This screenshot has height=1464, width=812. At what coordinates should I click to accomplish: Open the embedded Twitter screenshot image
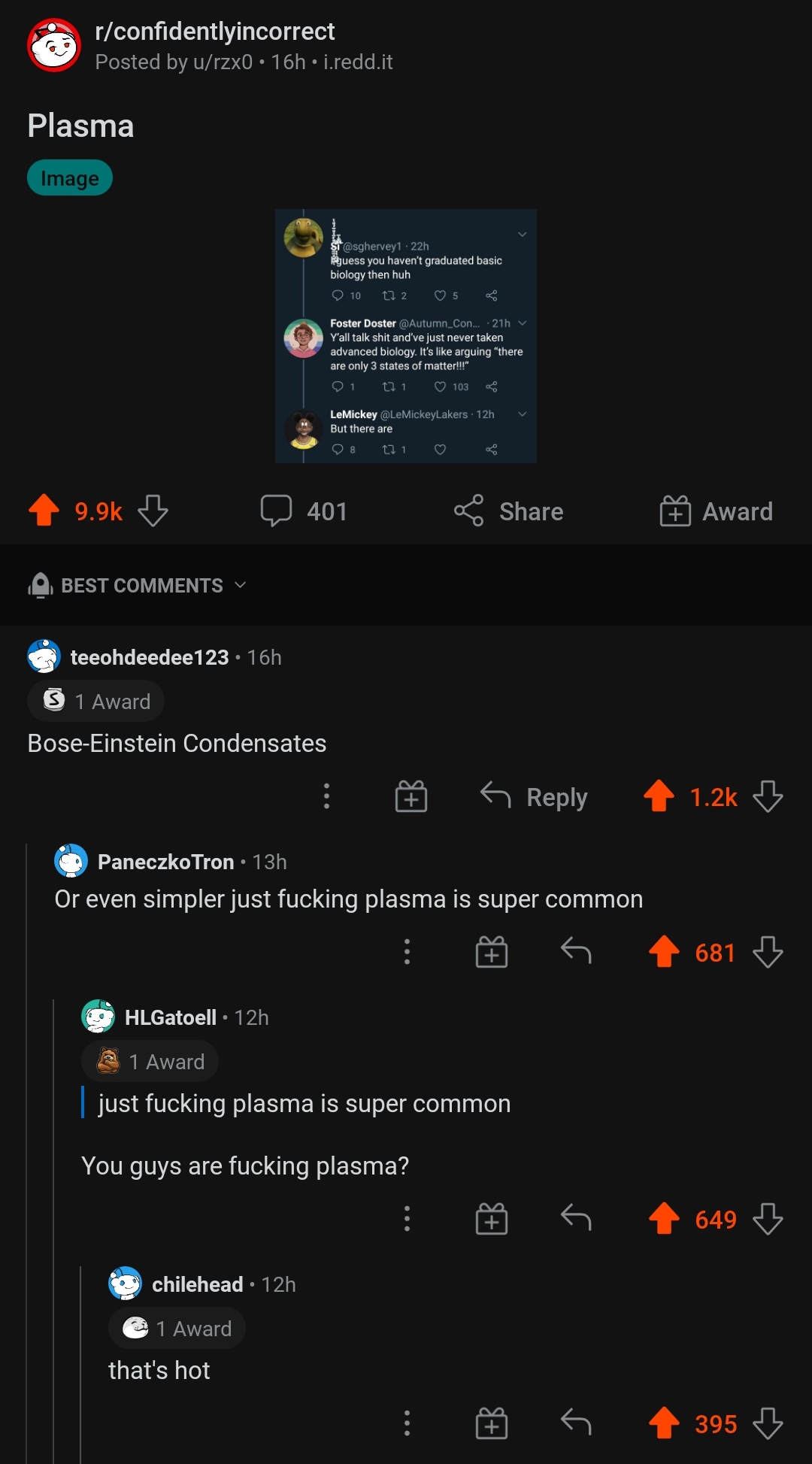406,335
